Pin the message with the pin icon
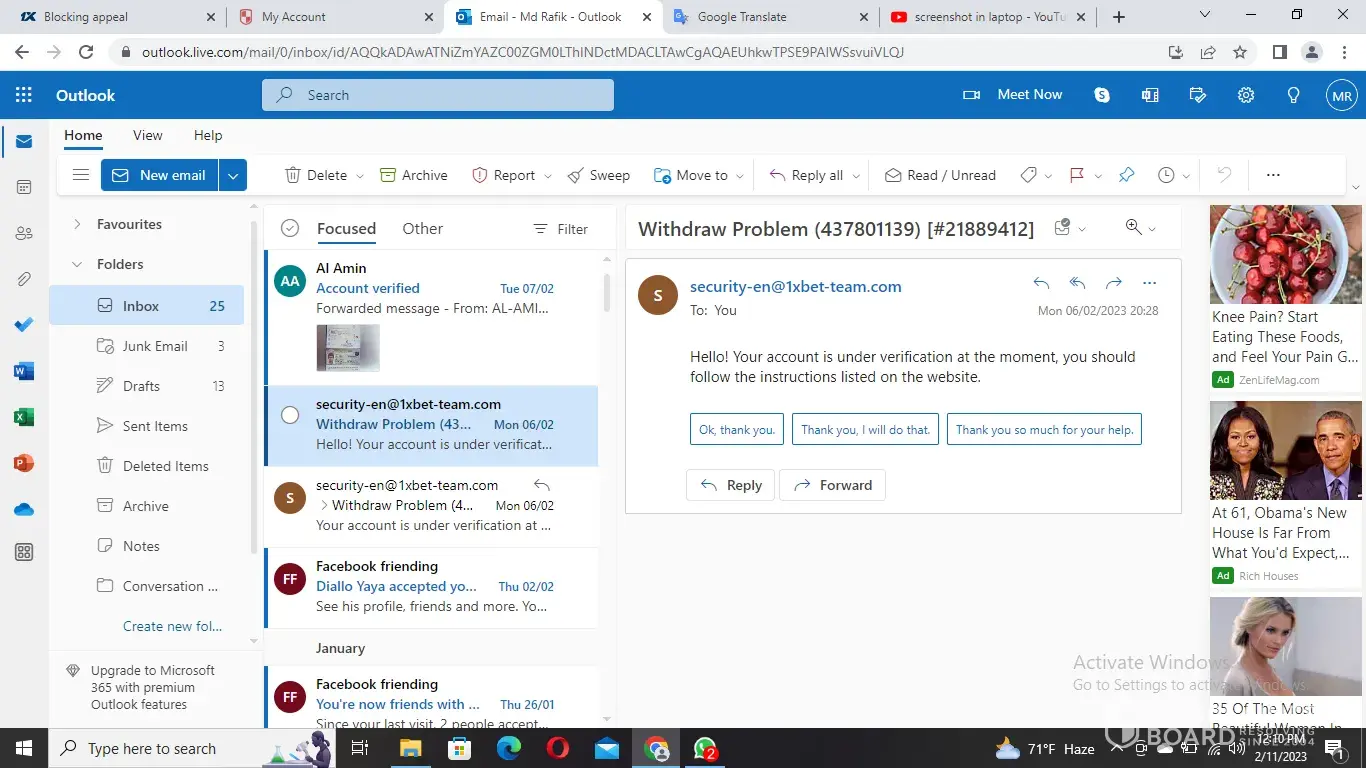This screenshot has width=1366, height=768. pos(1126,175)
